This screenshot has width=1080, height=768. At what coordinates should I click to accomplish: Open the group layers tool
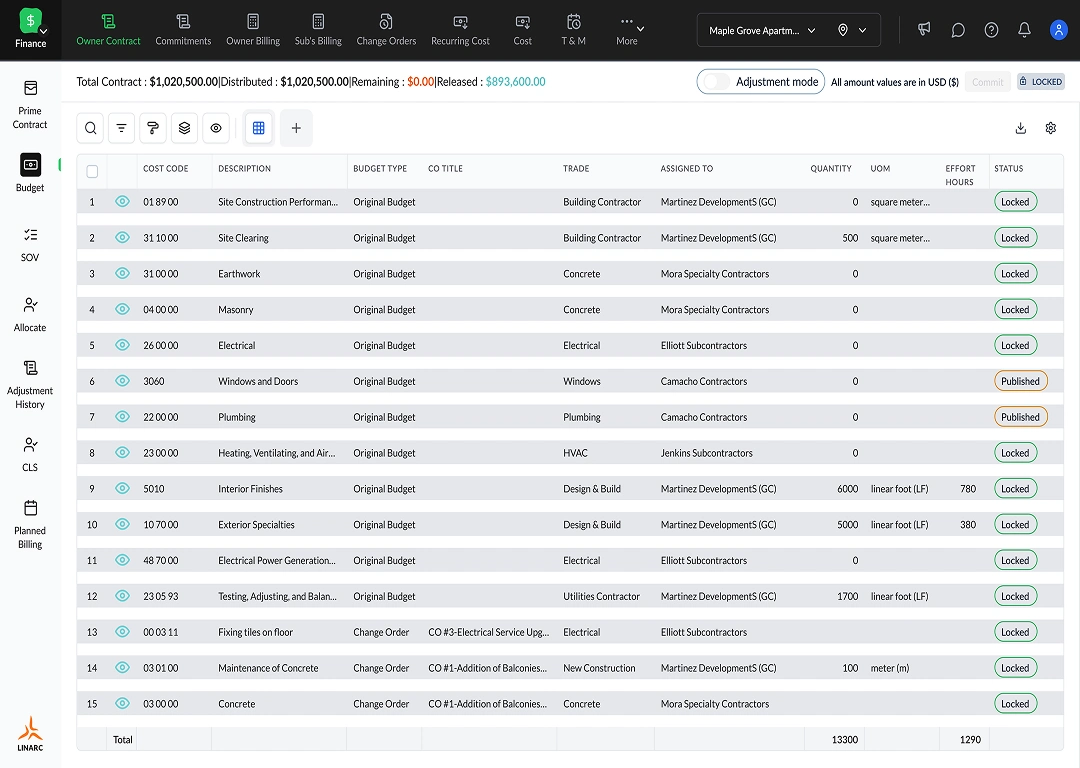point(185,128)
